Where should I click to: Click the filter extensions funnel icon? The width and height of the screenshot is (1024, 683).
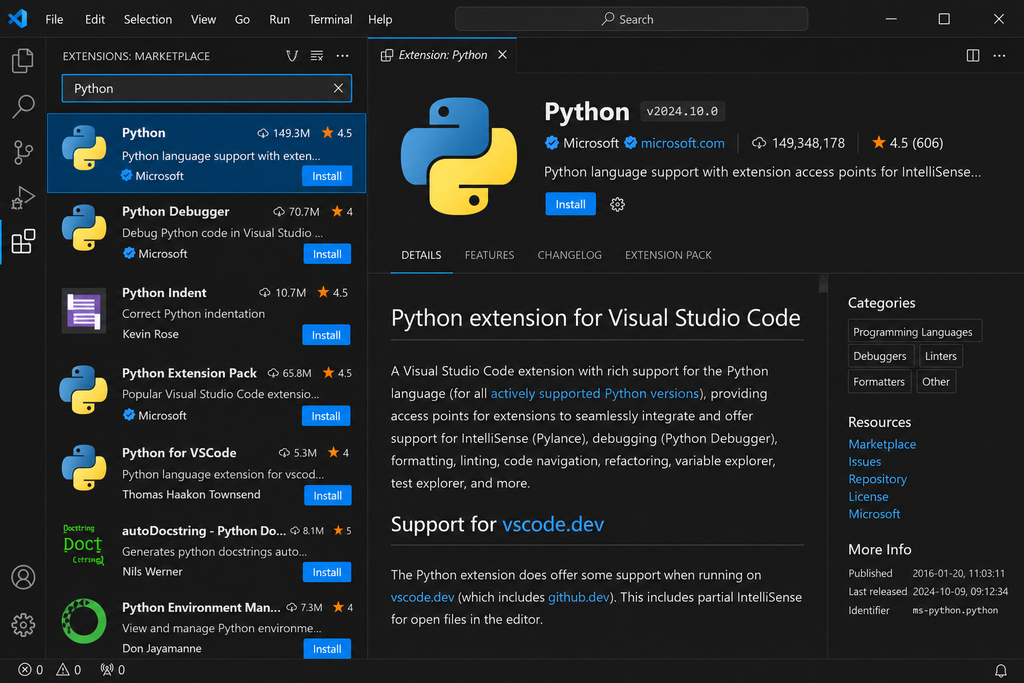click(x=292, y=56)
